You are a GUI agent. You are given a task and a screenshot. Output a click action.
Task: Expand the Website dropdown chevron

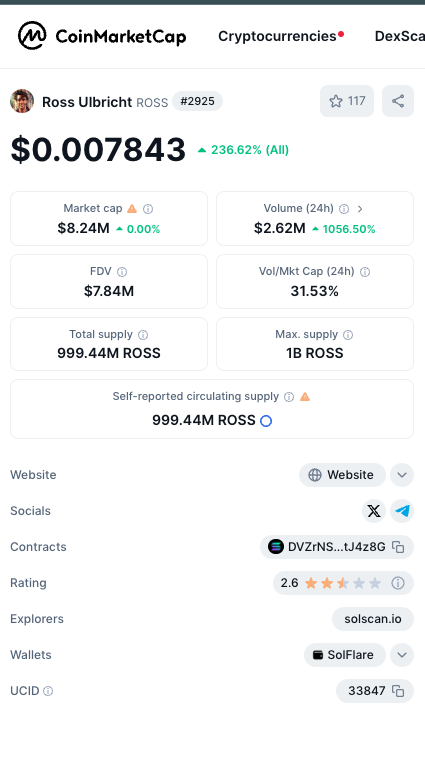point(402,475)
